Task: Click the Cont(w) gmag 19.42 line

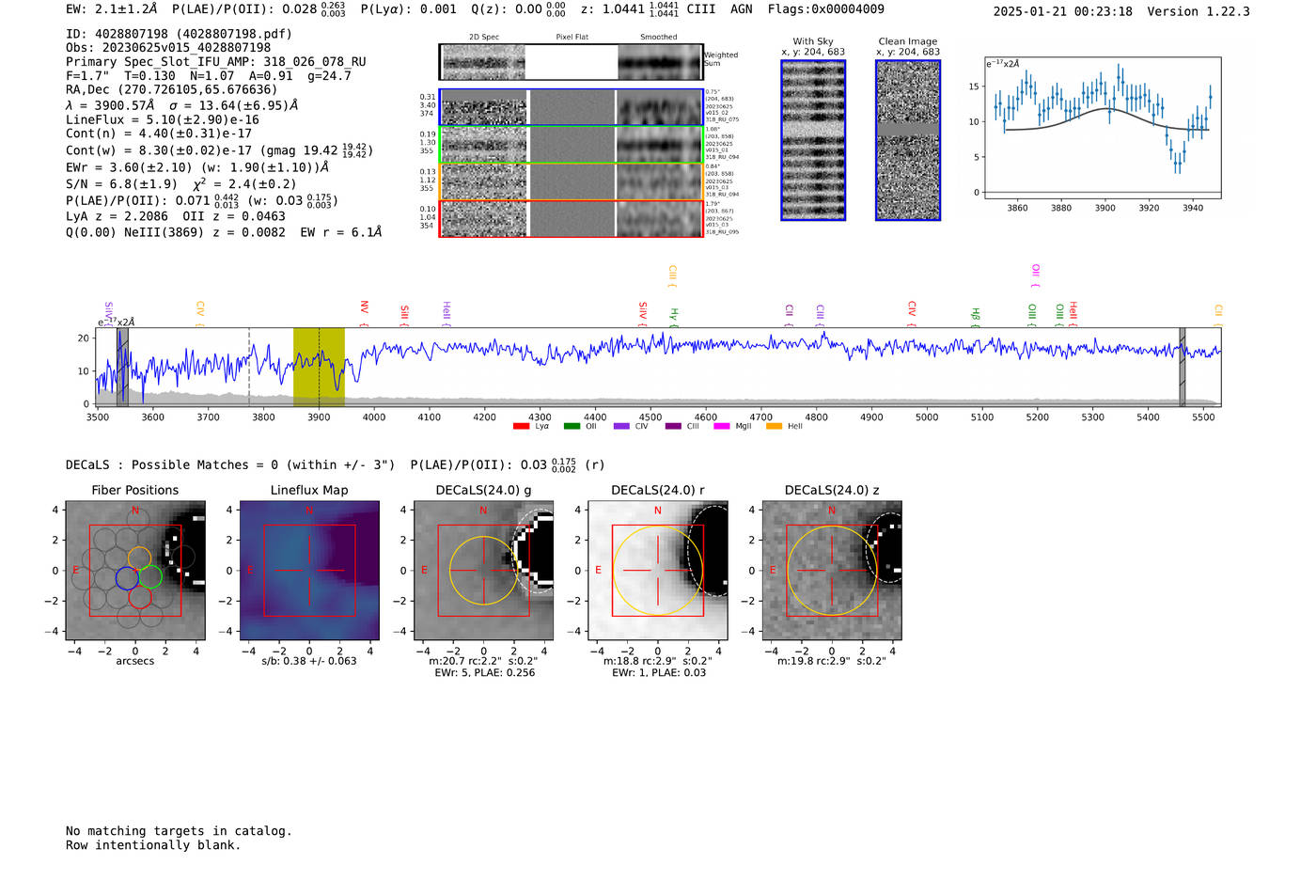Action: 219,150
